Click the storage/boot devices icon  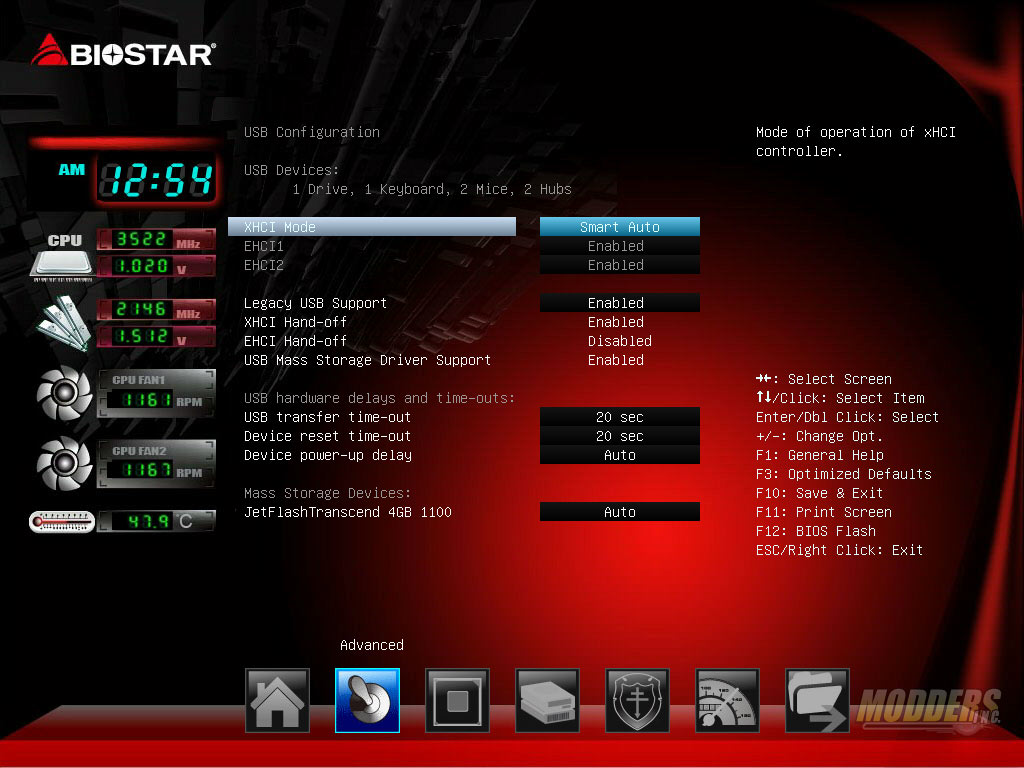(x=547, y=700)
